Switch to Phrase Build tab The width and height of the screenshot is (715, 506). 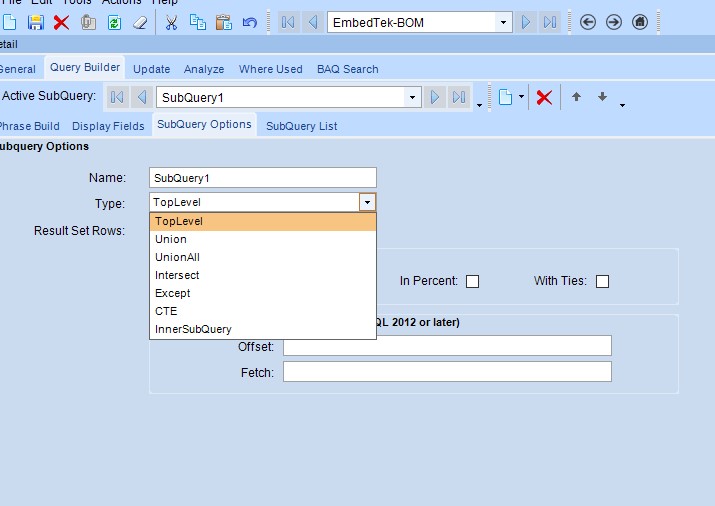[29, 126]
